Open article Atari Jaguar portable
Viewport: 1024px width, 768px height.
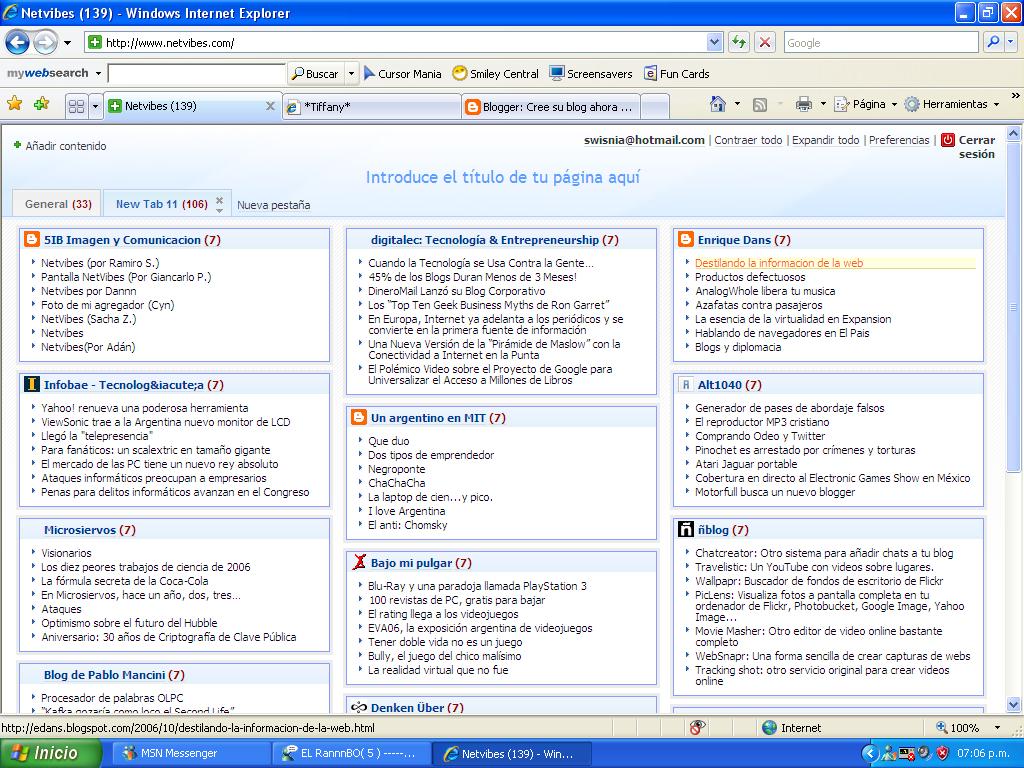[746, 464]
